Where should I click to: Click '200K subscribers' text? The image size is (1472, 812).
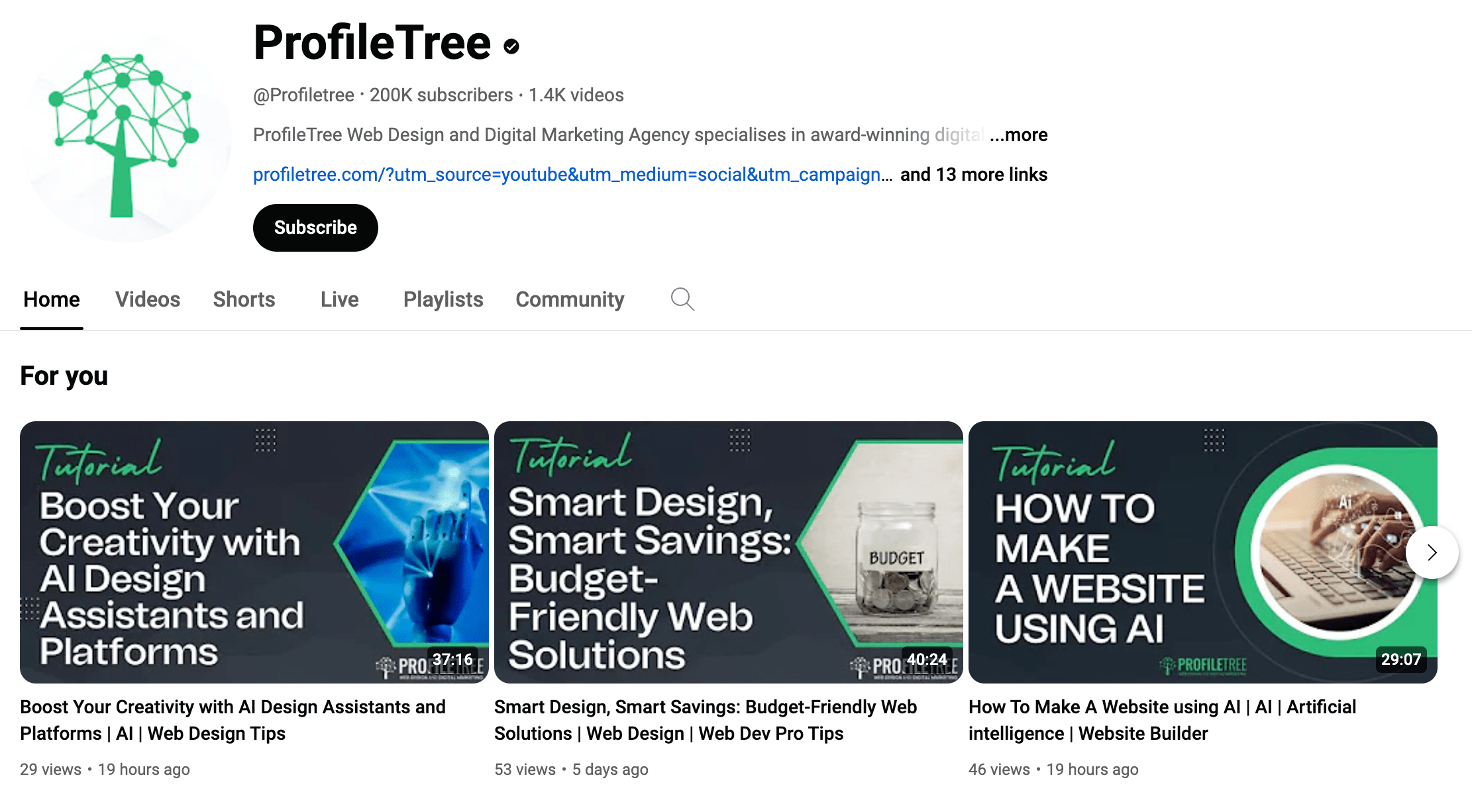point(441,95)
